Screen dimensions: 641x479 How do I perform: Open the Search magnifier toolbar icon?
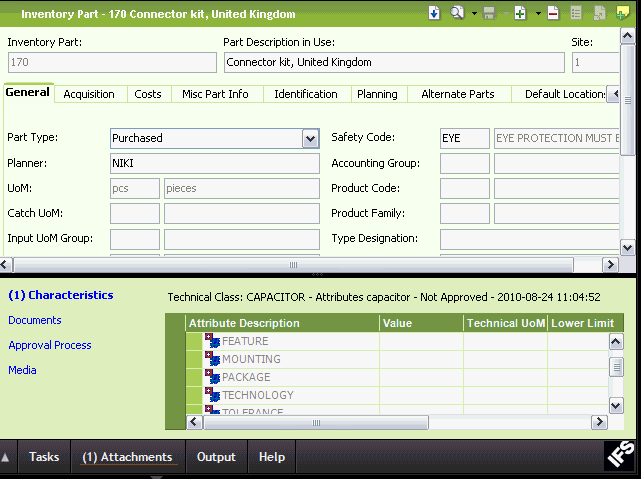(x=457, y=13)
